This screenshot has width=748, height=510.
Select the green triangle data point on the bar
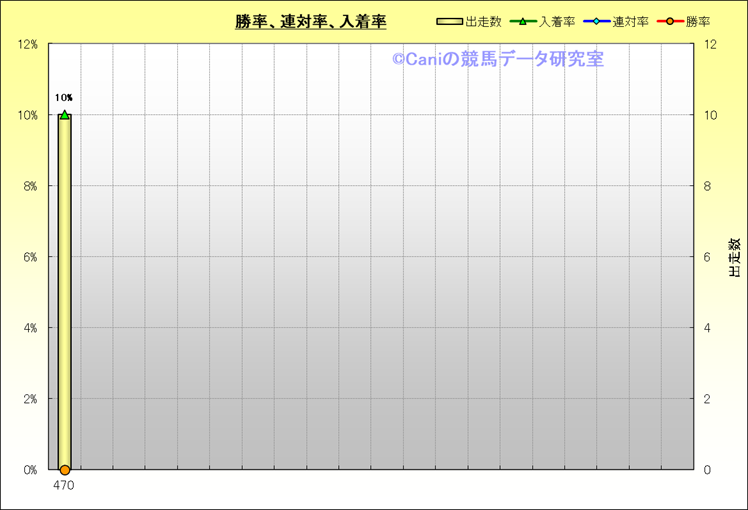(65, 115)
